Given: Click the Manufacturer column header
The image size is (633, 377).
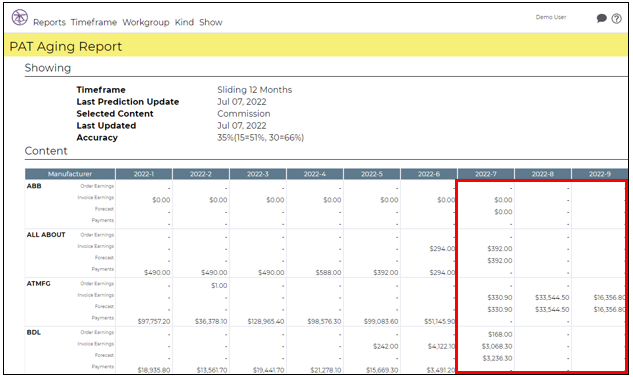Looking at the screenshot, I should click(x=70, y=174).
